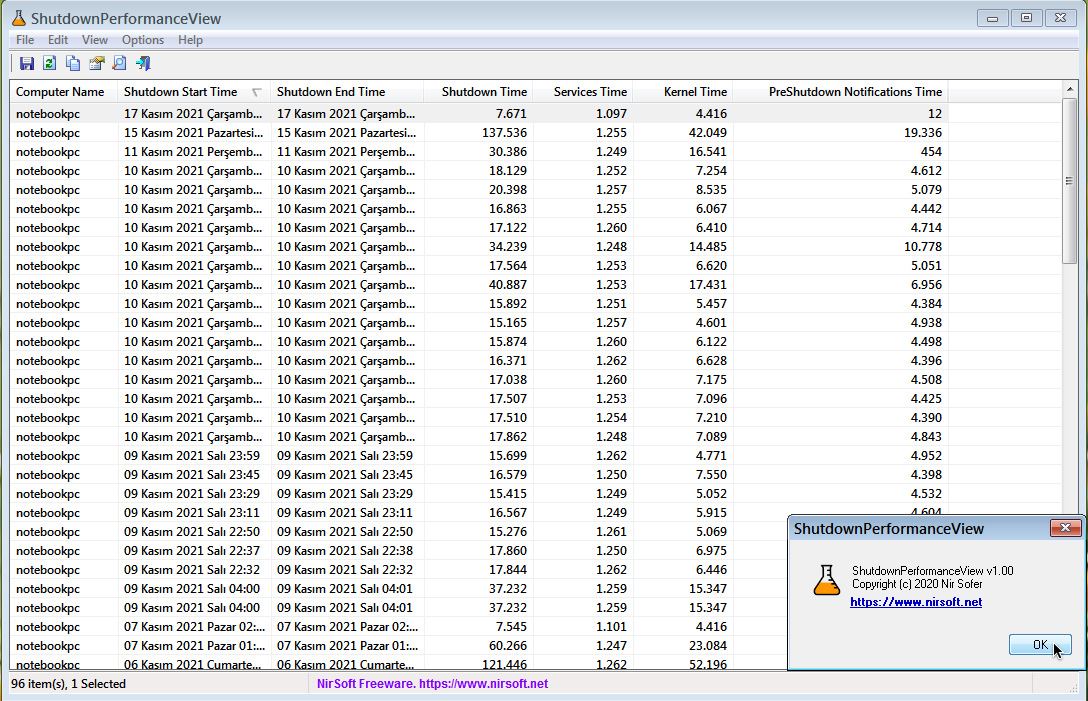This screenshot has height=701, width=1088.
Task: Click the PreShutdown cell 6.956
Action: tap(926, 285)
